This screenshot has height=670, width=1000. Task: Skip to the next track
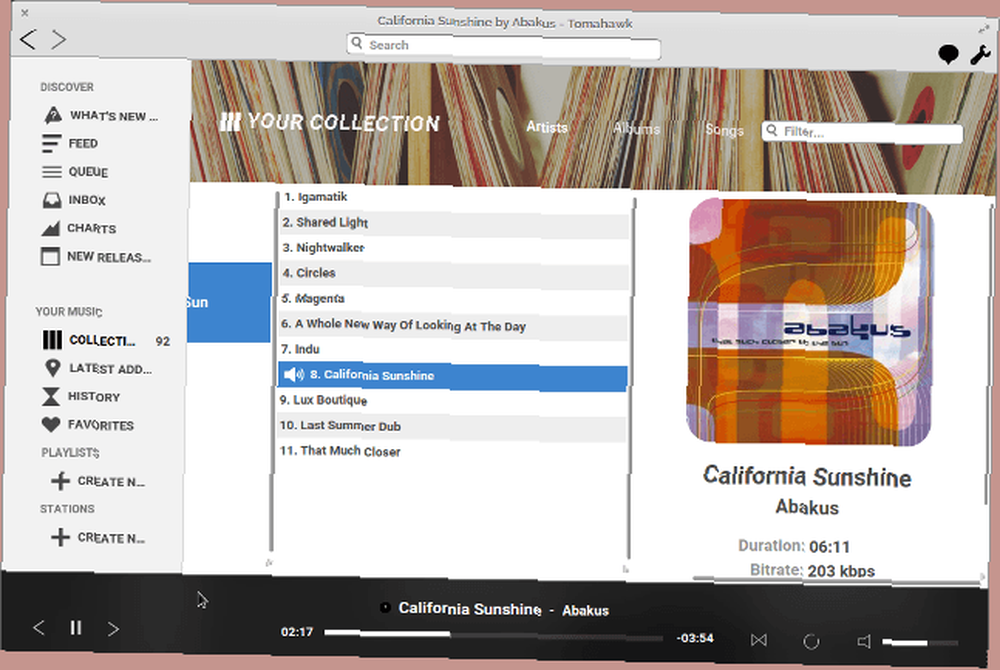click(x=113, y=629)
